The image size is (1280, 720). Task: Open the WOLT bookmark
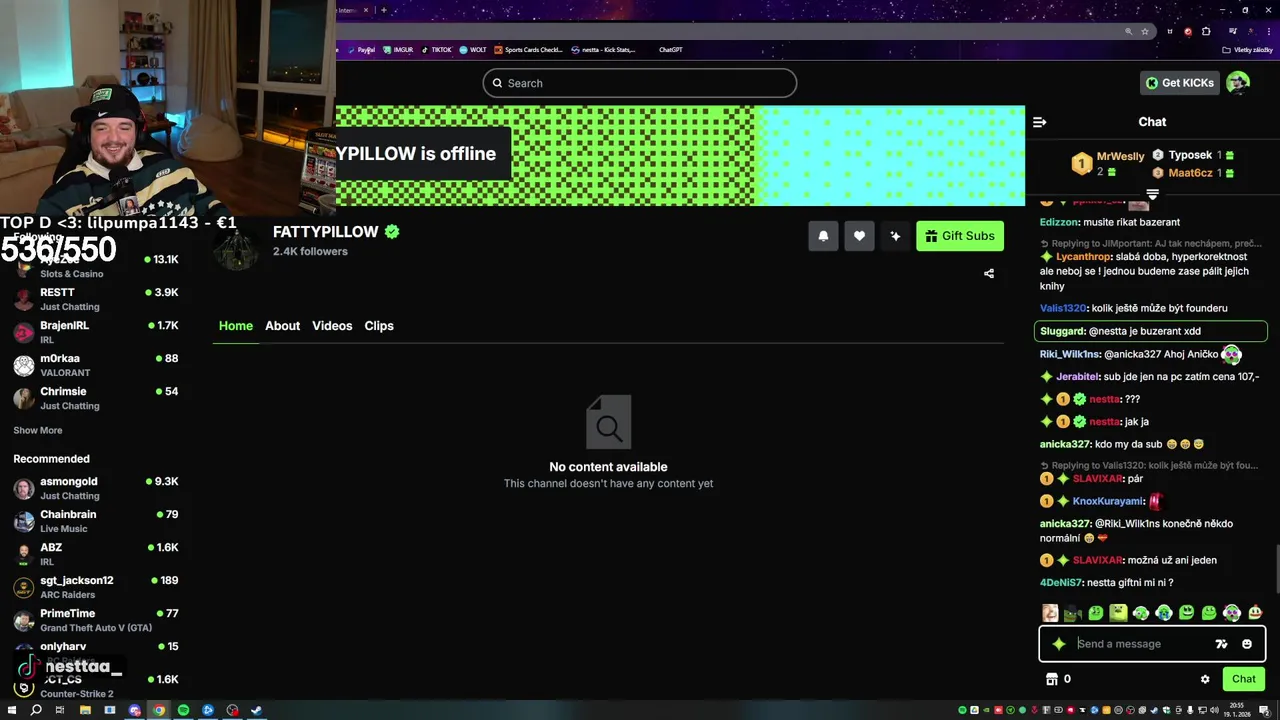tap(473, 49)
